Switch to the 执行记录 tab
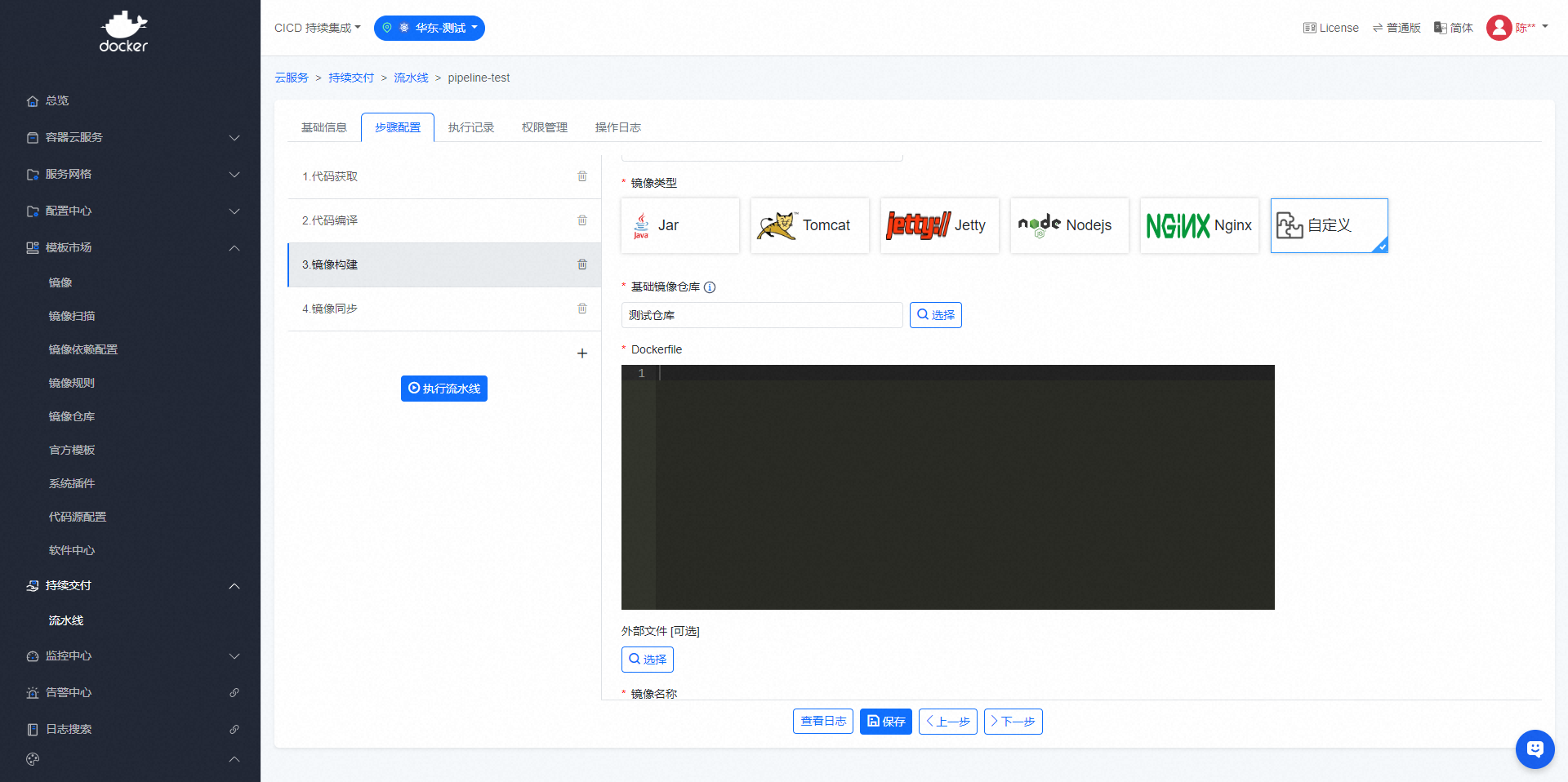 click(x=471, y=127)
